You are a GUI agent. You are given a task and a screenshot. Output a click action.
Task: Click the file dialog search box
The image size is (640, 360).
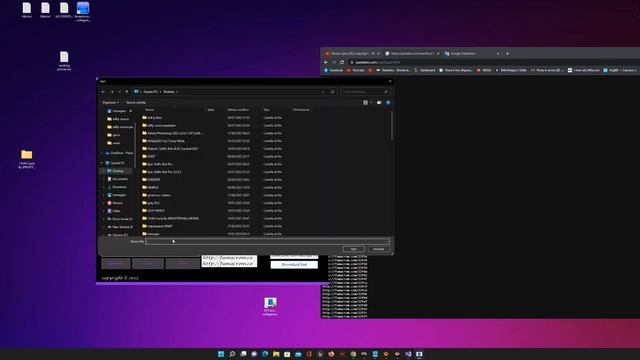click(364, 92)
